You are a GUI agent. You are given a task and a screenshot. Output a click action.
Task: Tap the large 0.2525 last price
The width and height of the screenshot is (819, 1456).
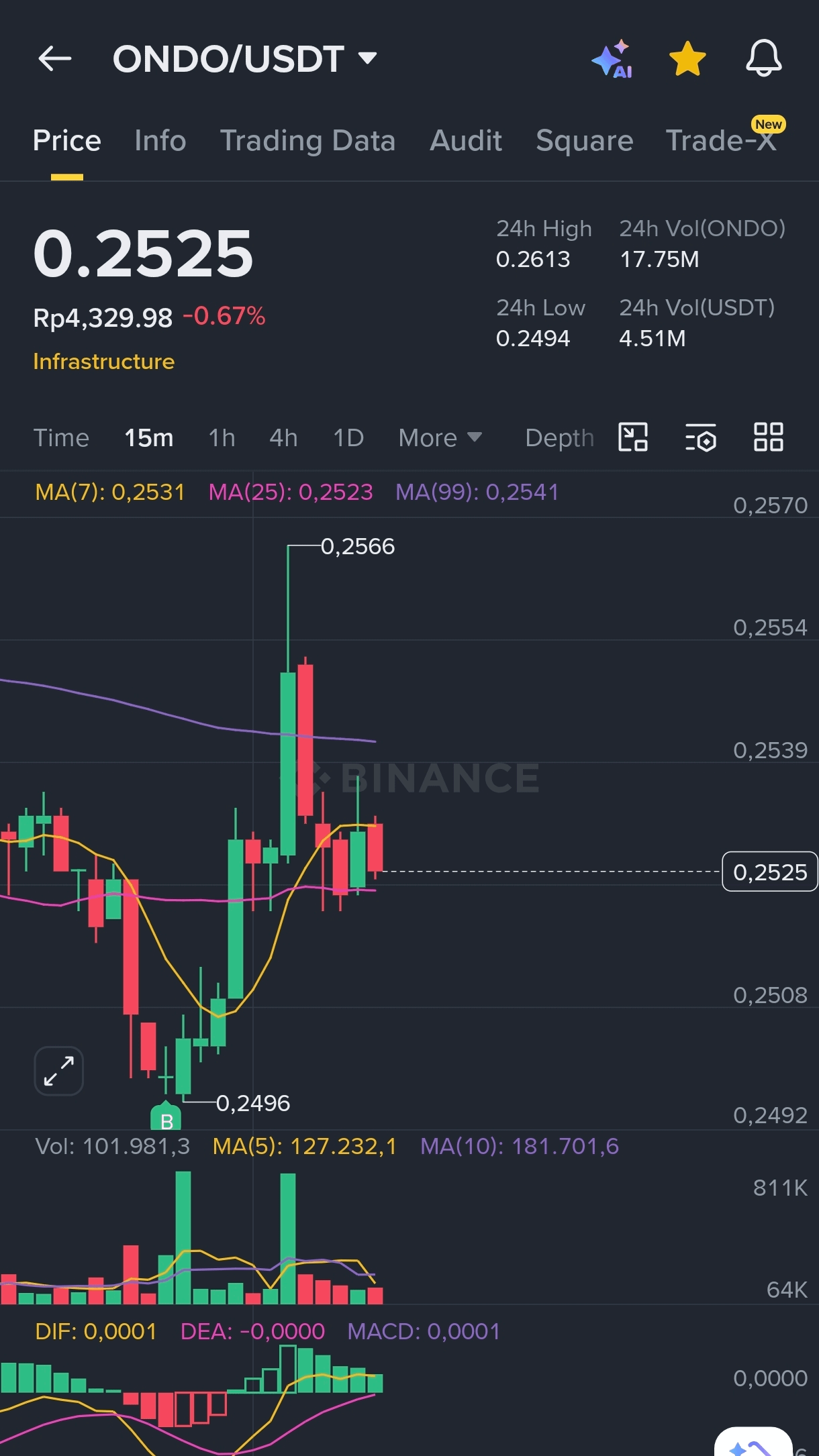click(144, 254)
